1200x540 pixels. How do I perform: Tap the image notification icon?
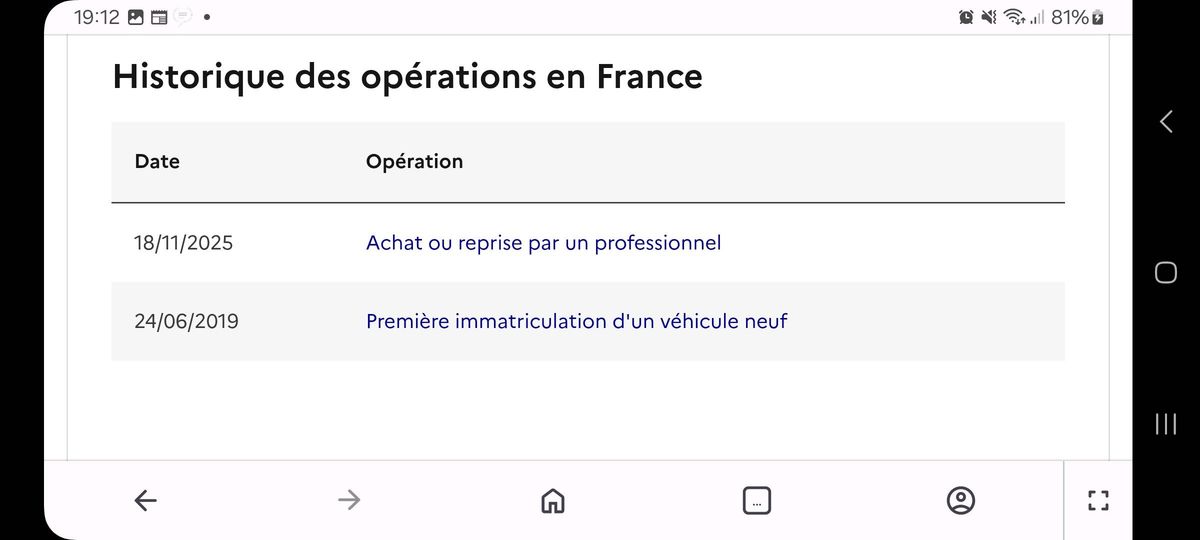tap(136, 17)
